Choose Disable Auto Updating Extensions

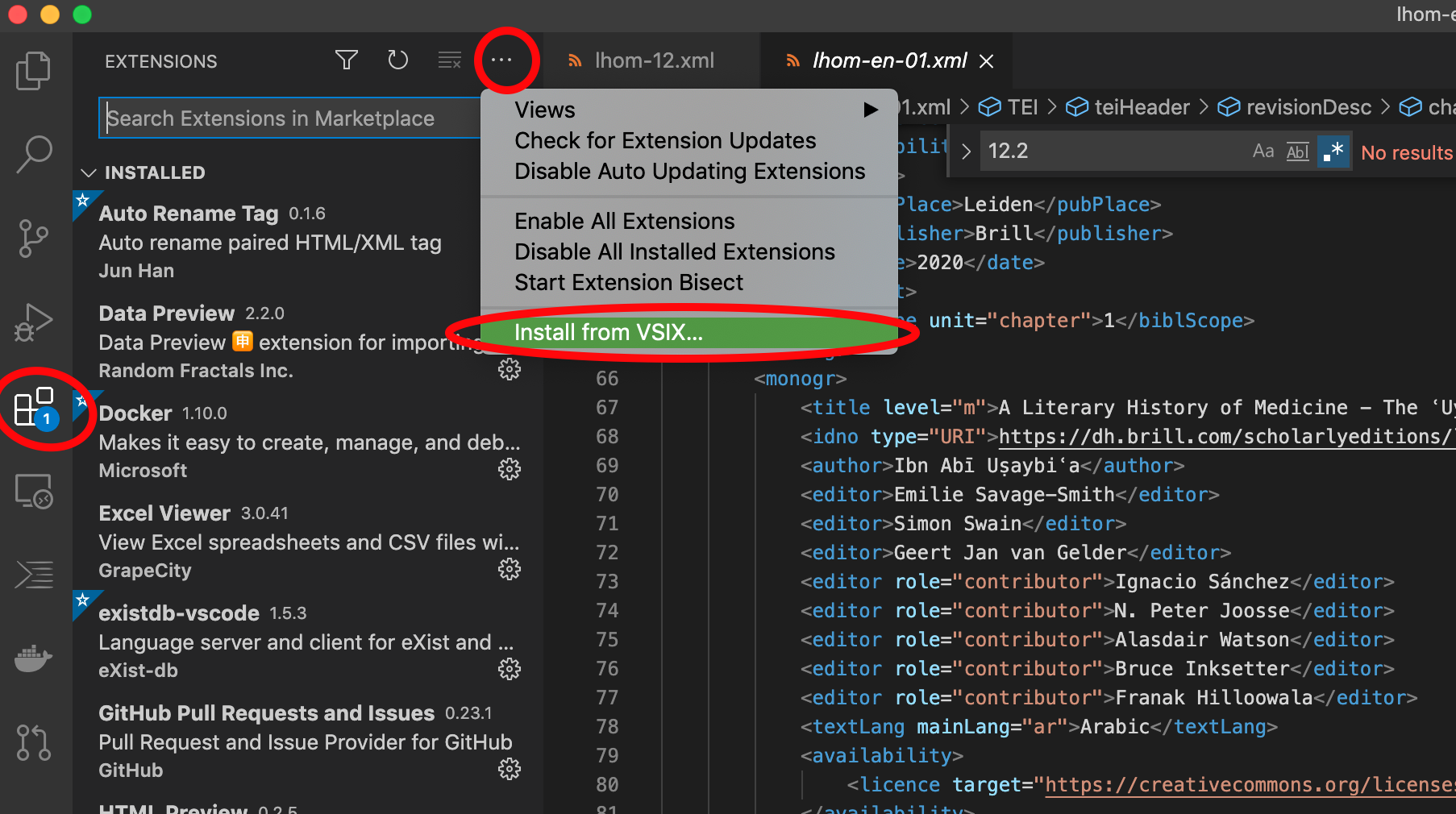(x=689, y=171)
